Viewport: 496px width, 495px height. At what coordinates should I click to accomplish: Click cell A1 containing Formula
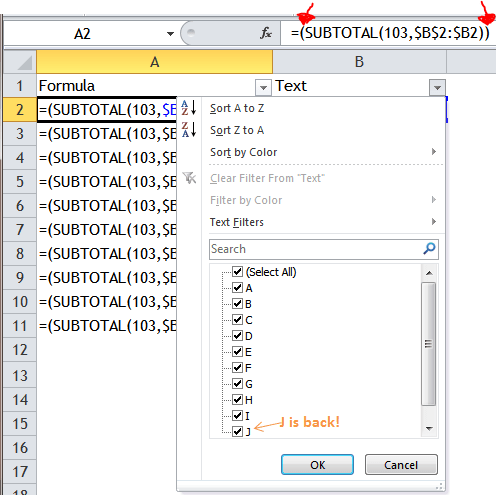pyautogui.click(x=146, y=86)
